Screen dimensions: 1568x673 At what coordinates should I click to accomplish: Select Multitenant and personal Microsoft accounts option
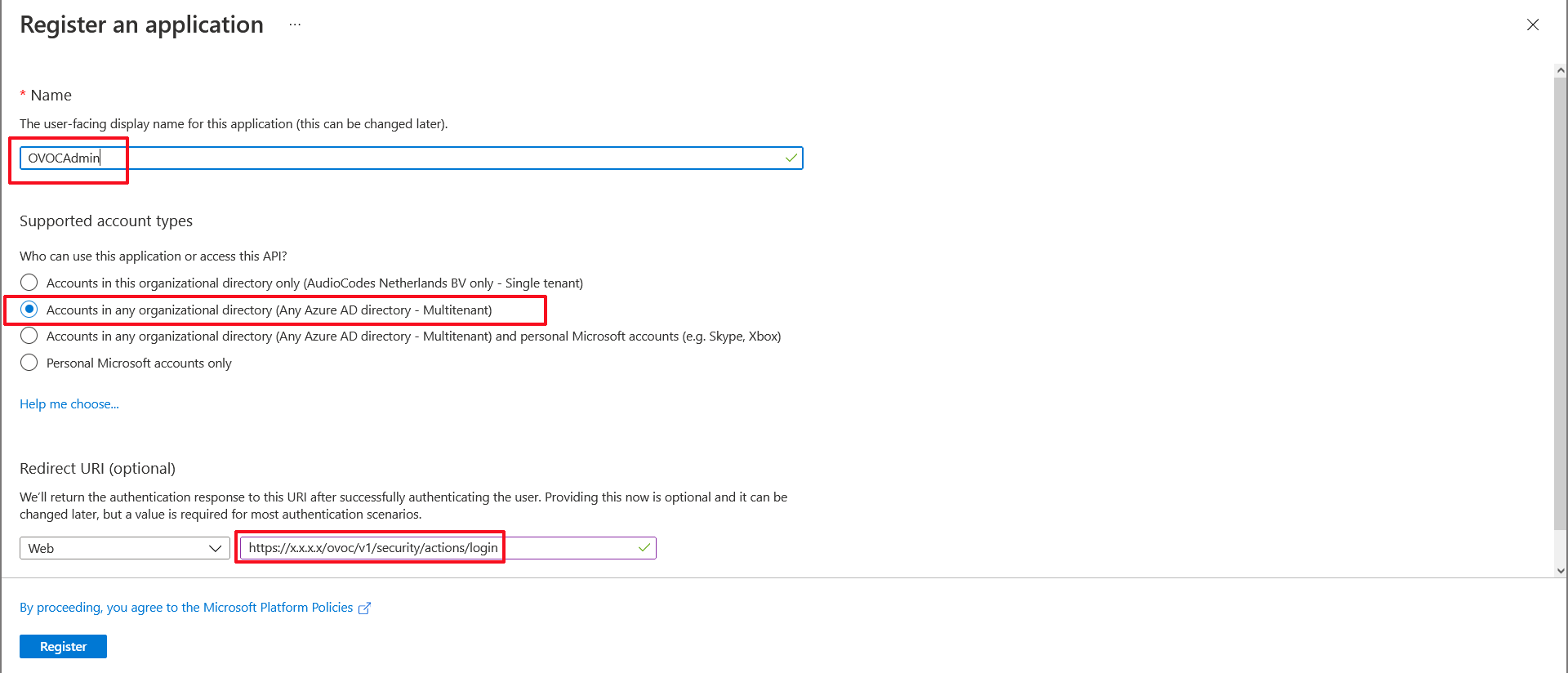(x=29, y=336)
